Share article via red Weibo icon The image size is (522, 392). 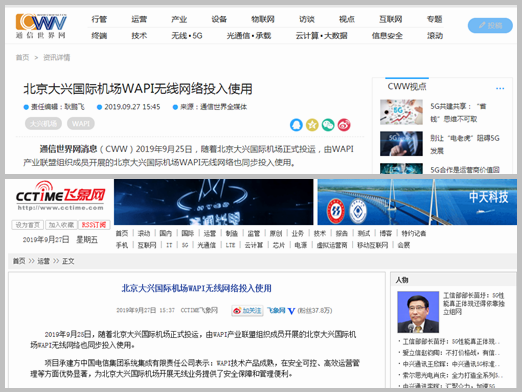pyautogui.click(x=344, y=125)
